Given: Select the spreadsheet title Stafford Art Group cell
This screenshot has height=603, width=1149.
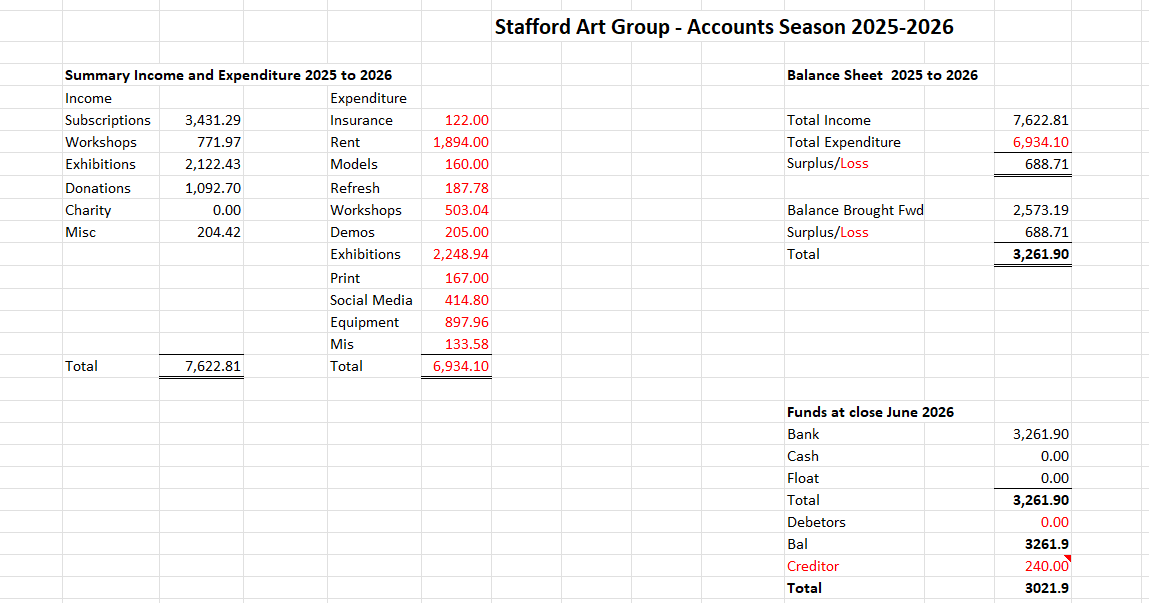Looking at the screenshot, I should click(x=723, y=27).
